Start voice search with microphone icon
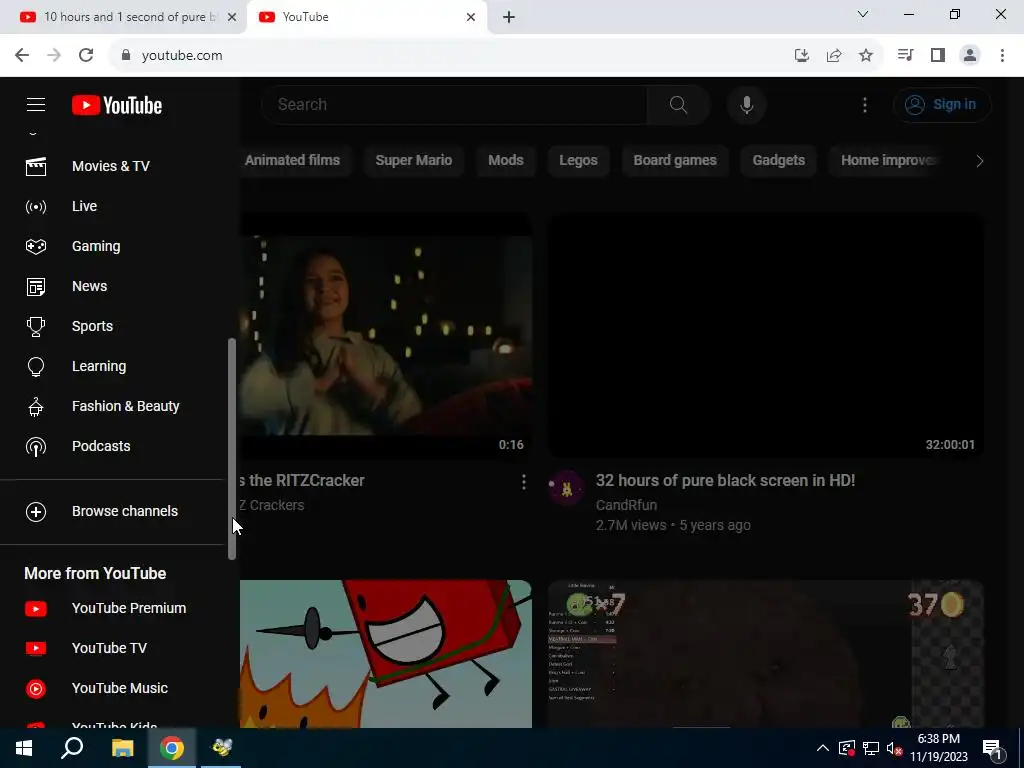This screenshot has height=768, width=1024. coord(746,104)
